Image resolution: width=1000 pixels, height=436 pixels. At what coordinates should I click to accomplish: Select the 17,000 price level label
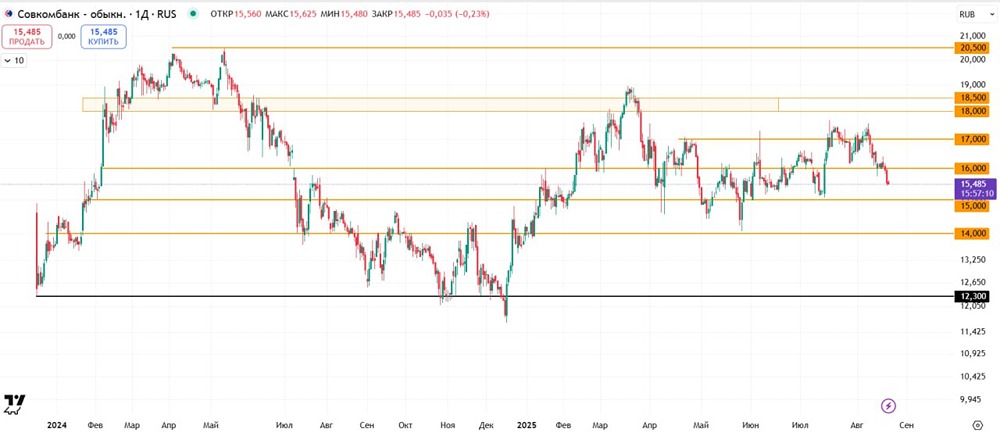pos(971,138)
